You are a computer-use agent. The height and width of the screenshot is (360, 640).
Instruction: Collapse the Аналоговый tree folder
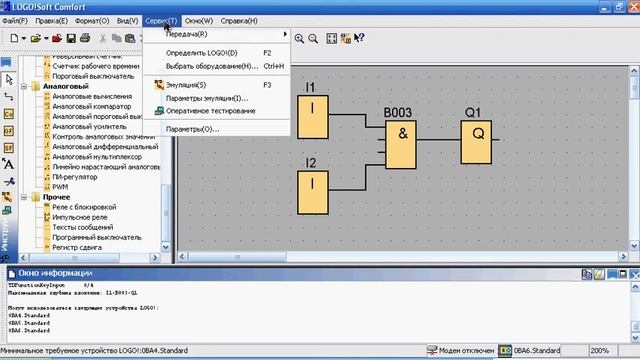pos(24,86)
